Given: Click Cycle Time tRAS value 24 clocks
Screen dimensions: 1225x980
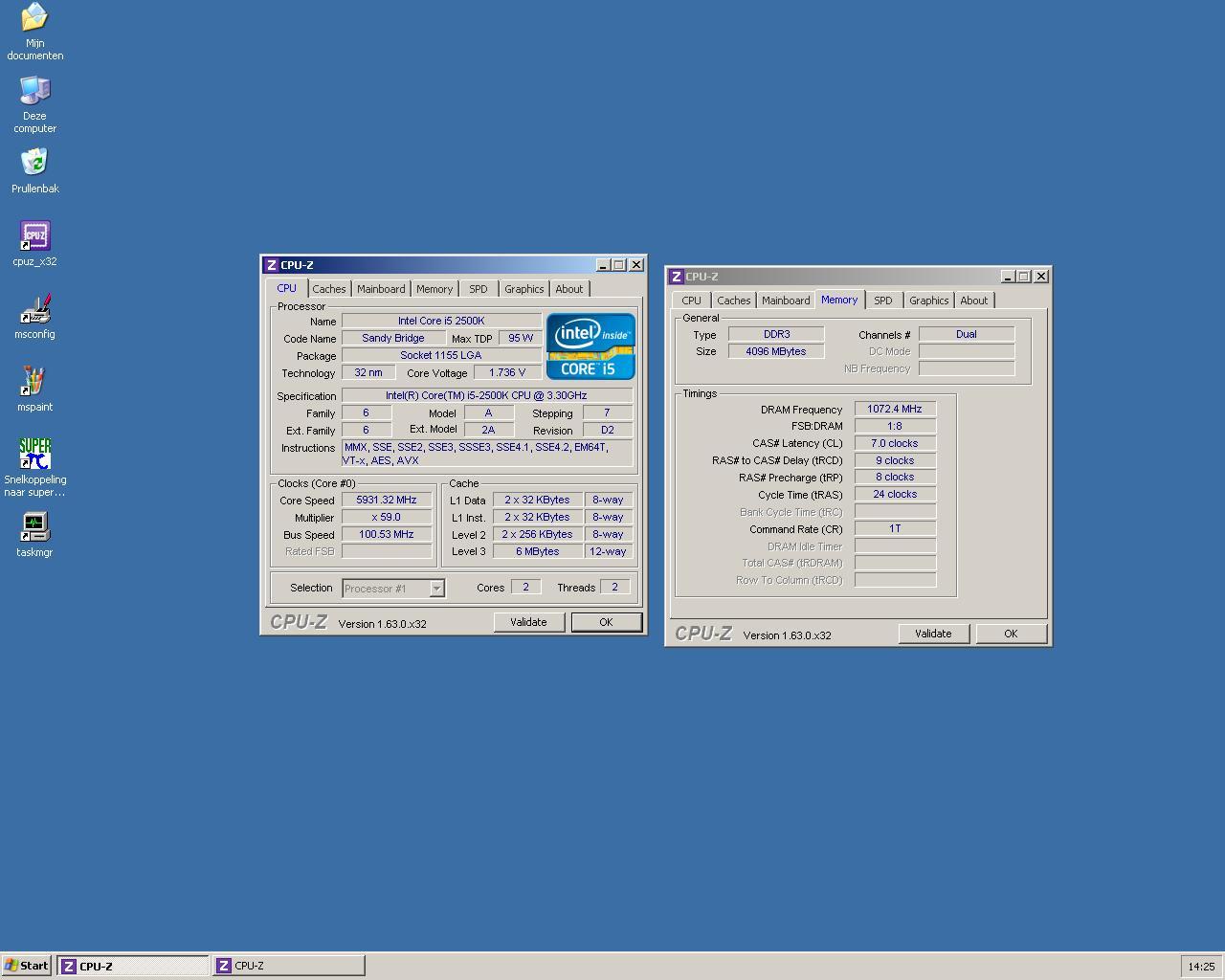Looking at the screenshot, I should pyautogui.click(x=895, y=494).
